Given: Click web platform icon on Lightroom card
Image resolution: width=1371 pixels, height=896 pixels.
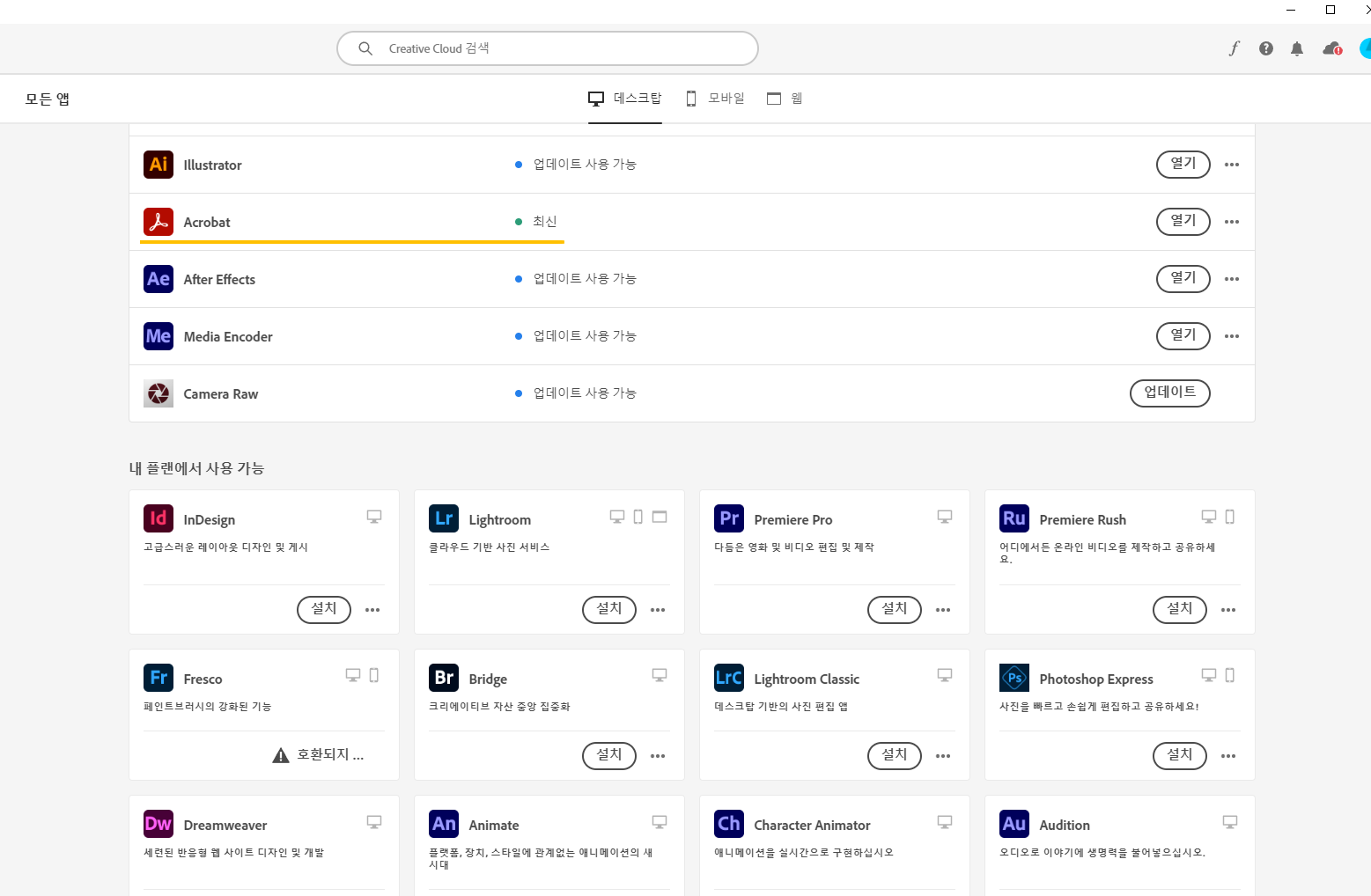Looking at the screenshot, I should pyautogui.click(x=660, y=517).
